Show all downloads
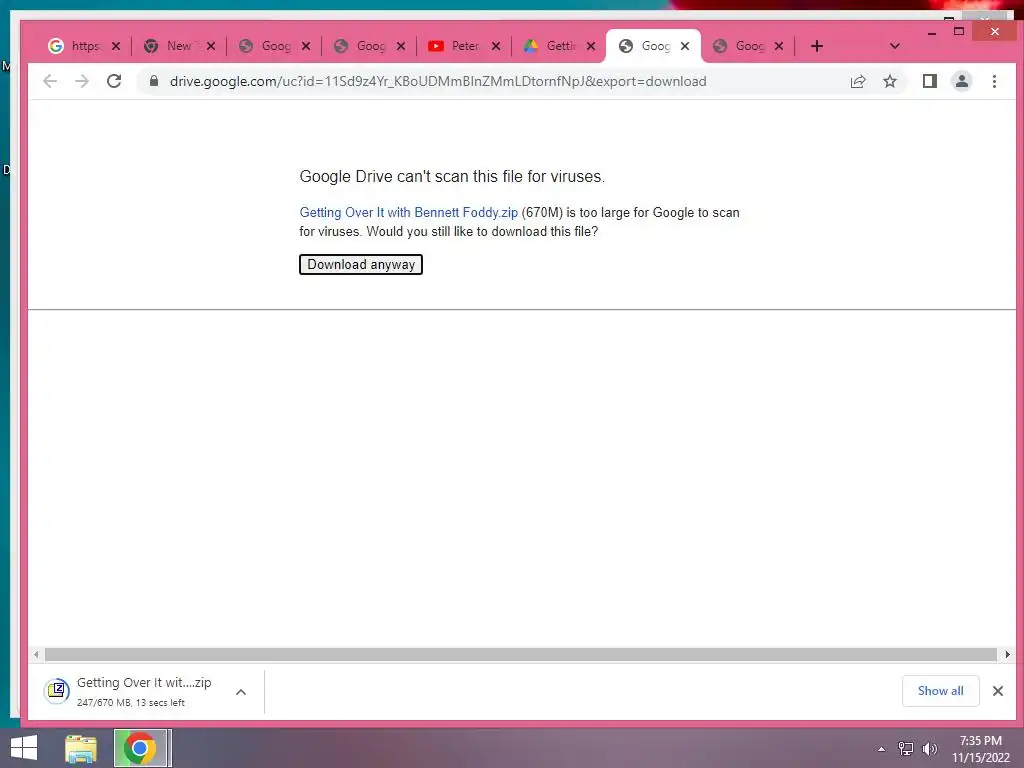The image size is (1024, 768). [x=940, y=691]
